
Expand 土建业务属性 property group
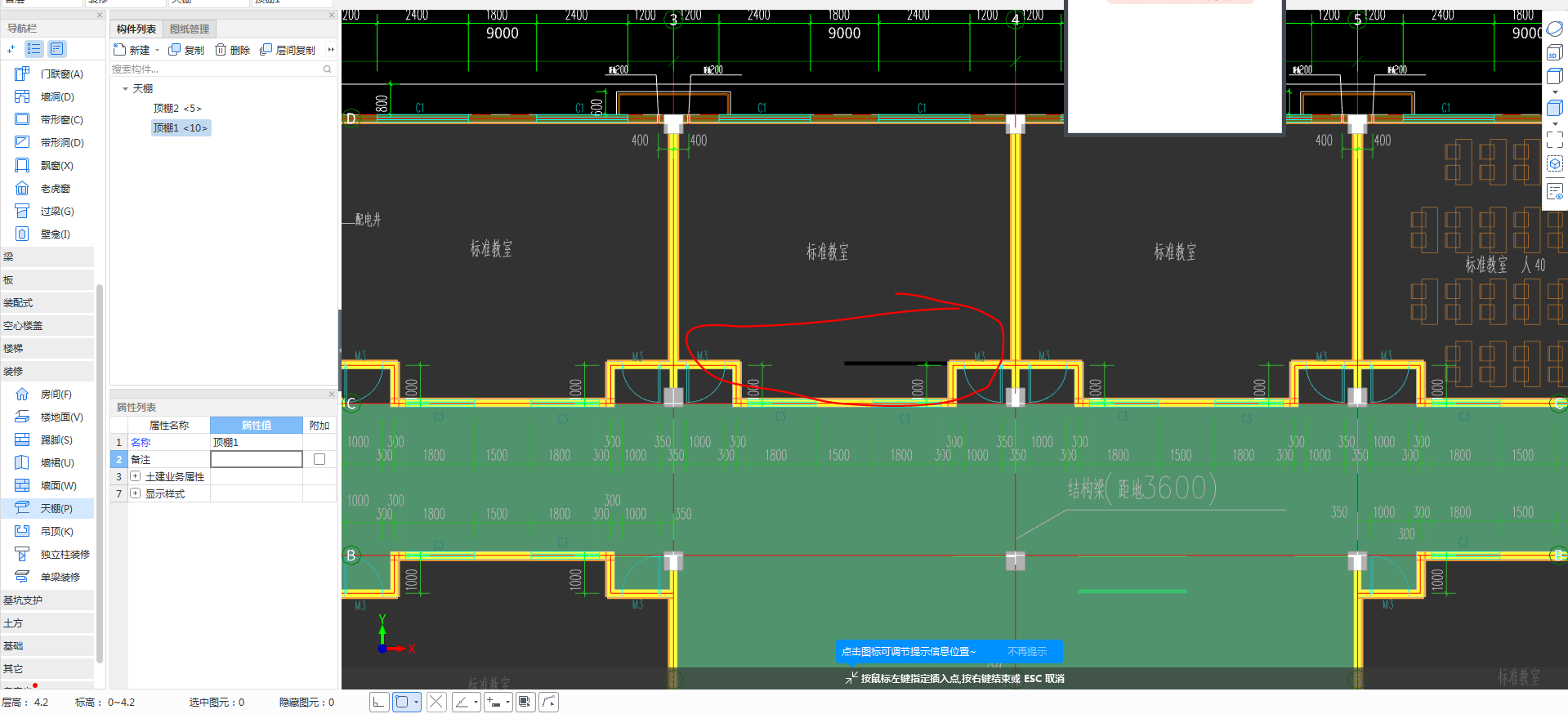pos(136,476)
